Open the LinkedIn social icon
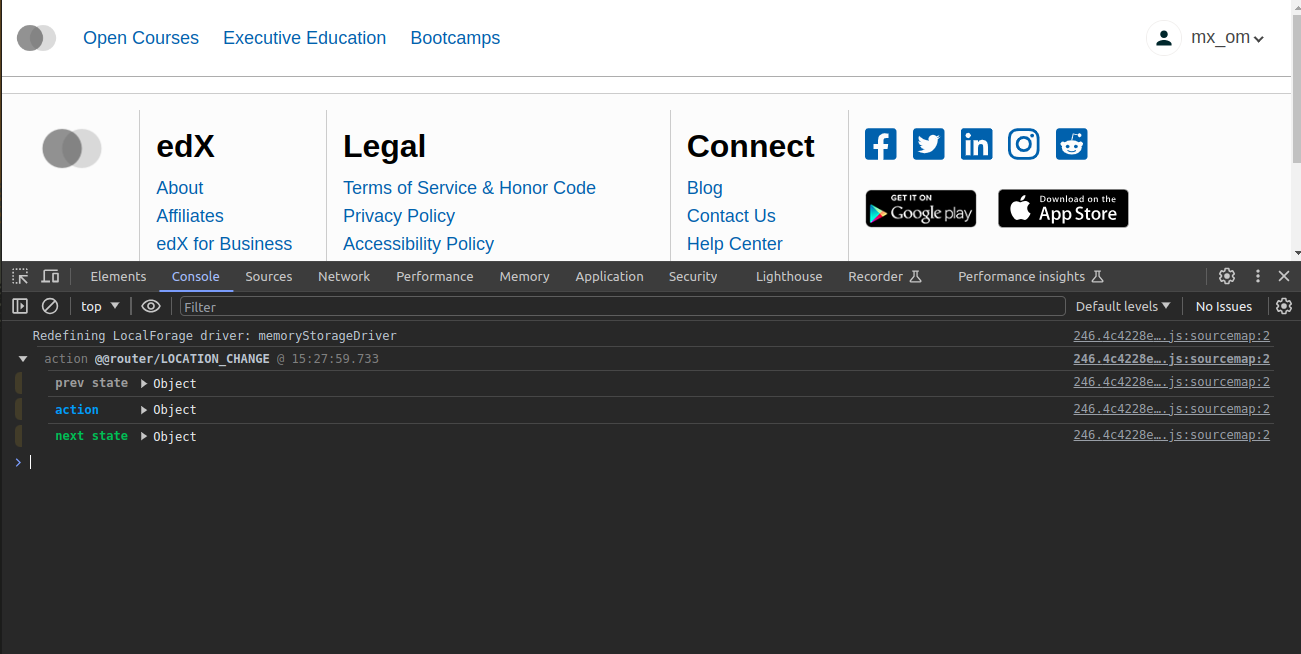The height and width of the screenshot is (654, 1301). pos(976,144)
